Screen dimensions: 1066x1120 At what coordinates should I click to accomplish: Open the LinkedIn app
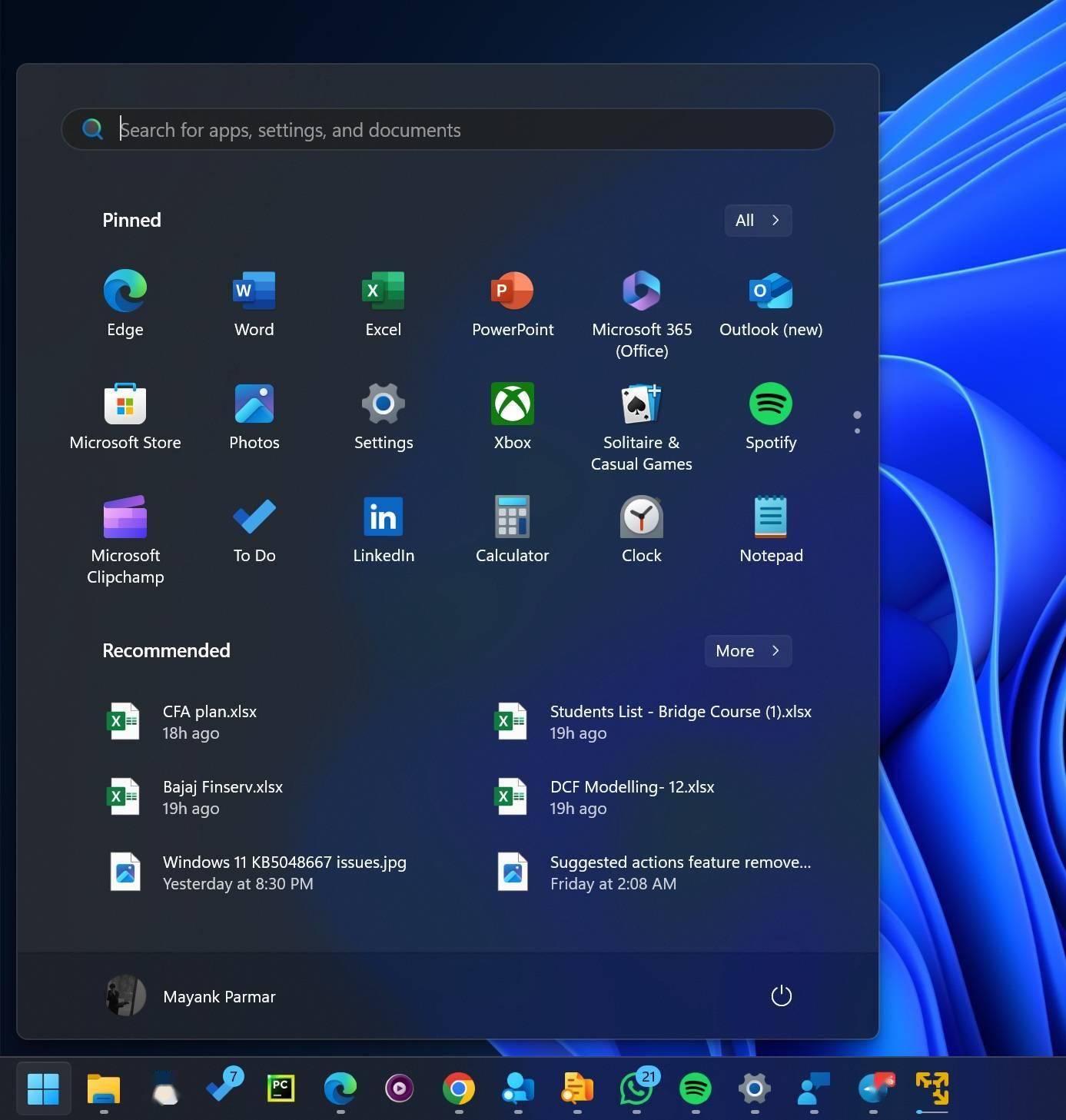point(384,529)
